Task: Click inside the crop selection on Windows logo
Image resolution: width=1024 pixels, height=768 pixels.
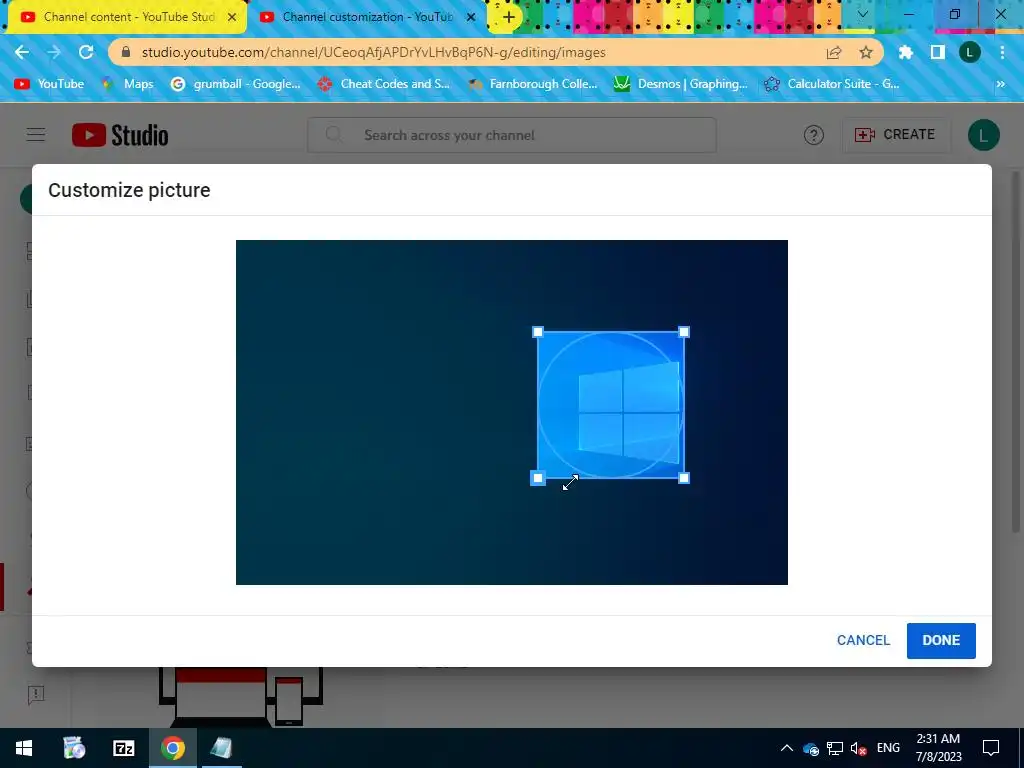Action: (x=611, y=405)
